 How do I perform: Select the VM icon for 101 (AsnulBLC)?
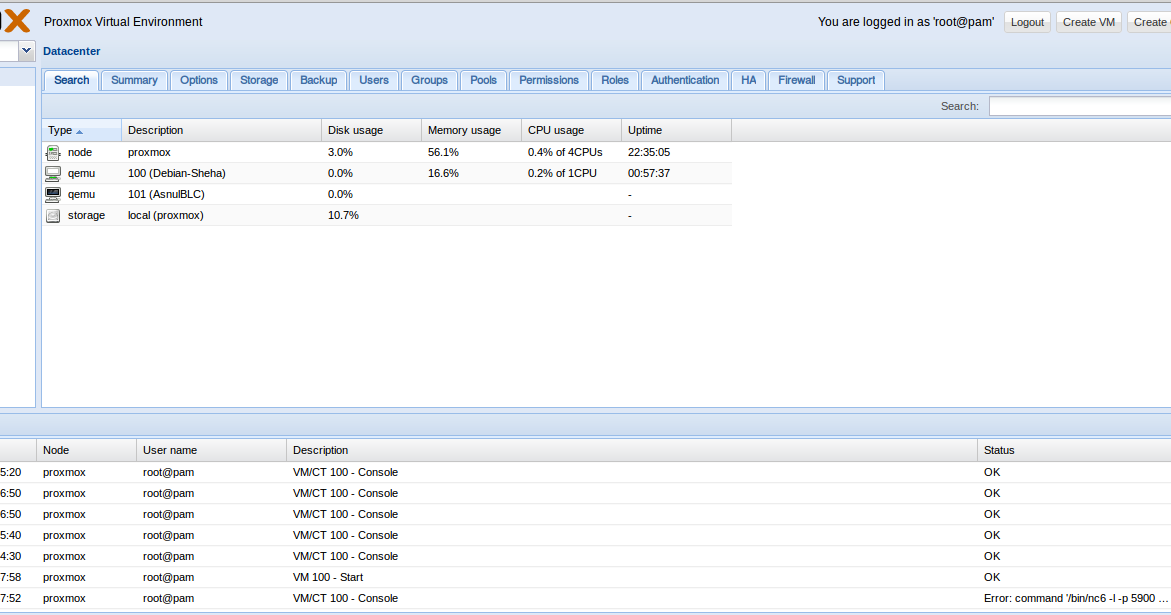click(53, 193)
